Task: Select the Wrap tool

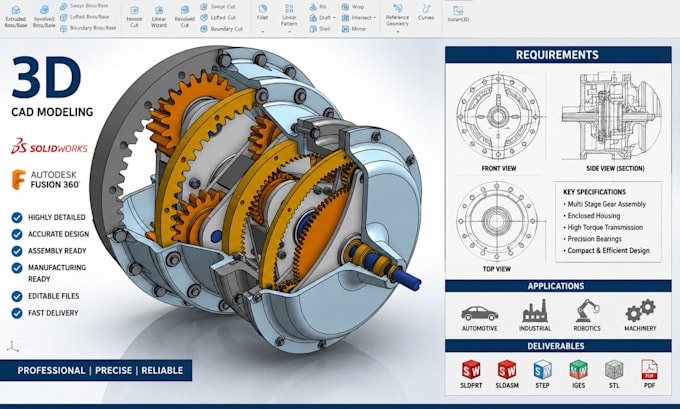Action: (353, 7)
